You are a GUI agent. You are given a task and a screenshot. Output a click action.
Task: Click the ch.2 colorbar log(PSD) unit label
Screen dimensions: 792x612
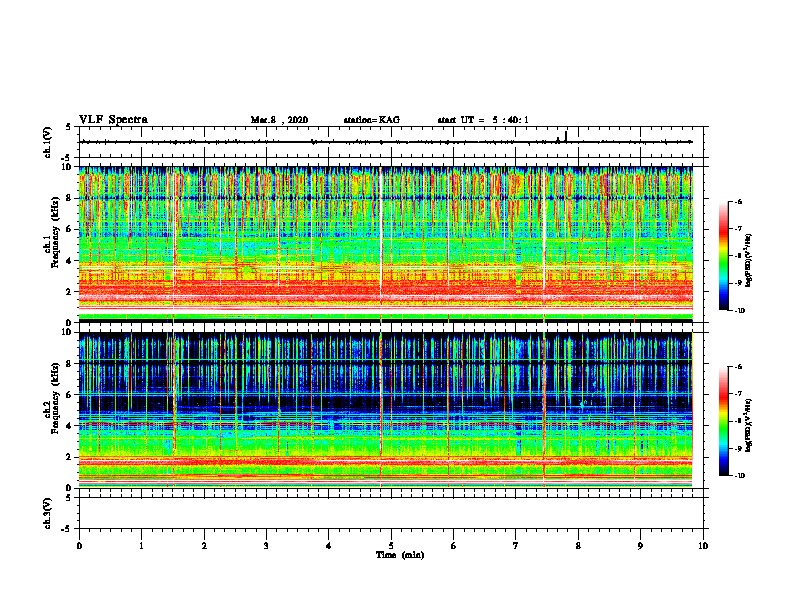pyautogui.click(x=749, y=425)
